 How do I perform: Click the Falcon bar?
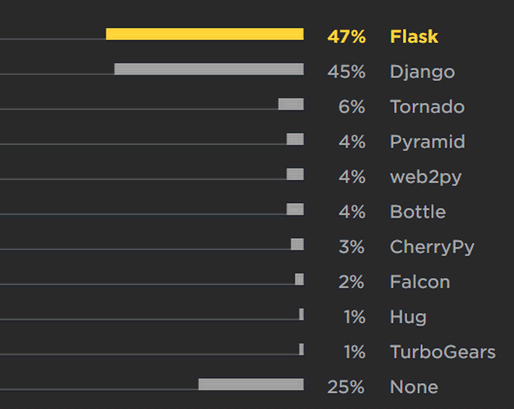click(x=299, y=279)
